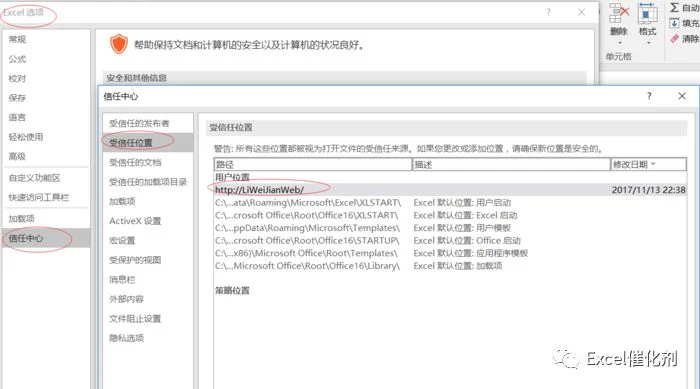Click description Excel 默认位置: 加载项

(x=458, y=266)
